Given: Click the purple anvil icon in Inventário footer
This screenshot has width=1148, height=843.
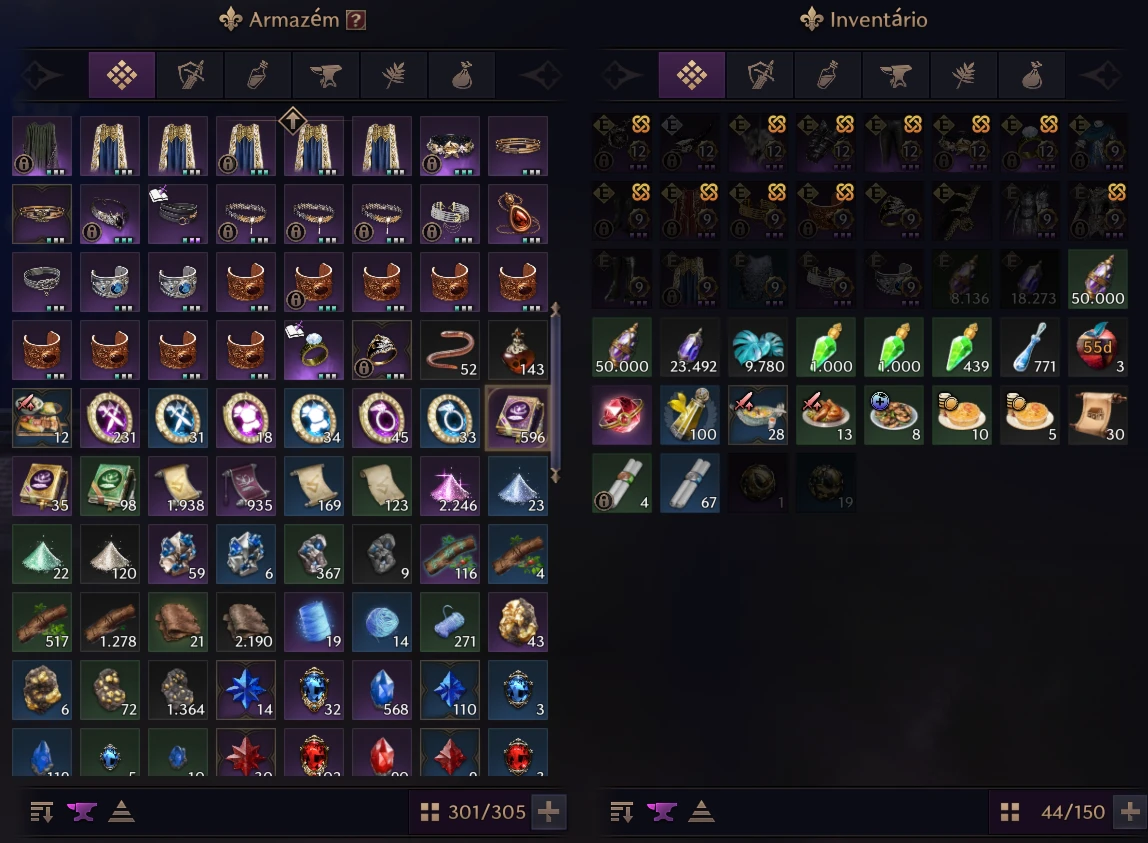Looking at the screenshot, I should tap(661, 812).
